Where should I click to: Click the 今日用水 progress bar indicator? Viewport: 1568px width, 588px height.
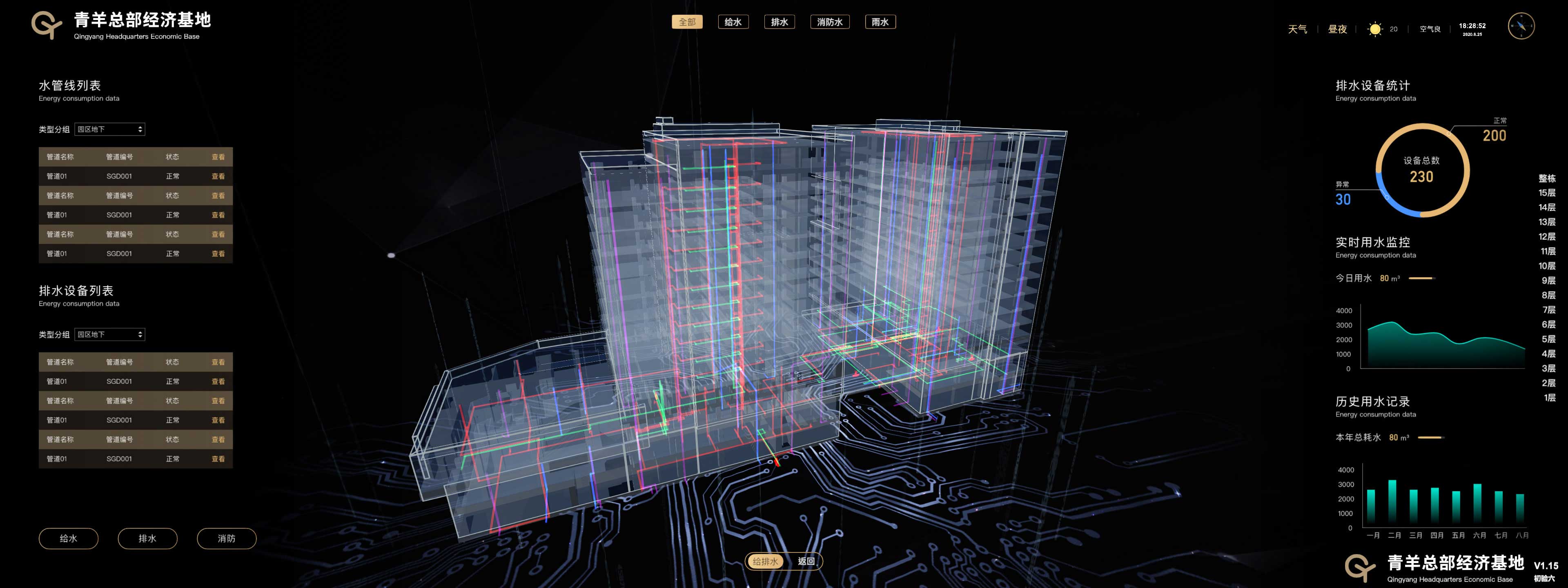coord(1422,278)
